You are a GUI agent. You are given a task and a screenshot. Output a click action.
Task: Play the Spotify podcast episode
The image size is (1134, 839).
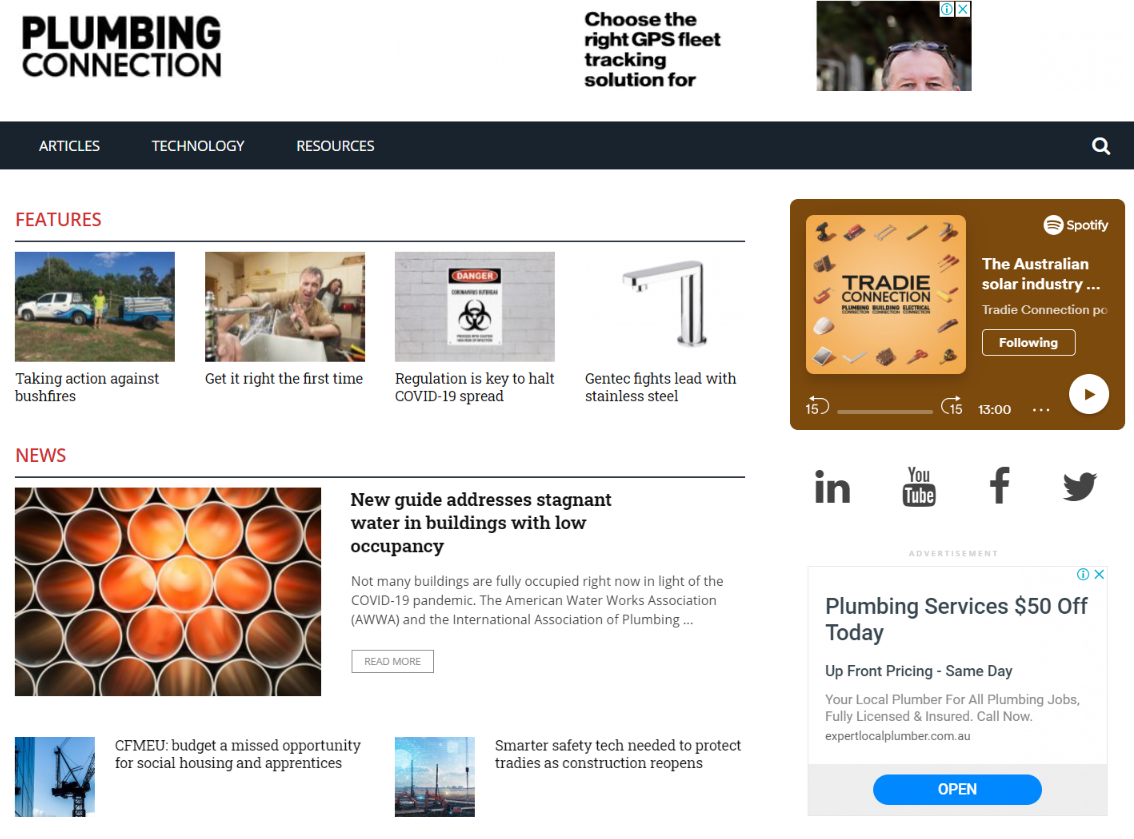click(1088, 394)
